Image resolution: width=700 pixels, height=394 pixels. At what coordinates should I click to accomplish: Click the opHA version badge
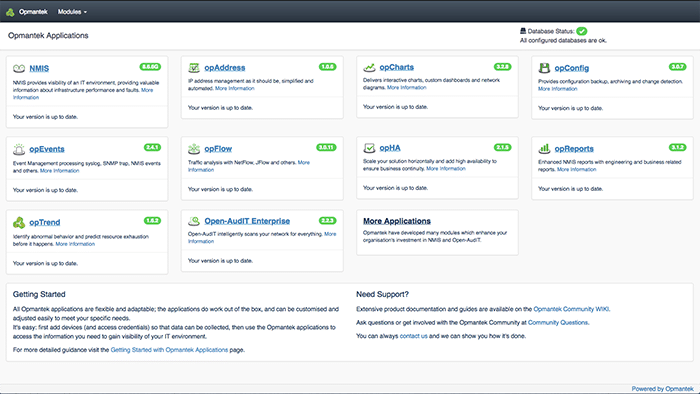click(502, 147)
